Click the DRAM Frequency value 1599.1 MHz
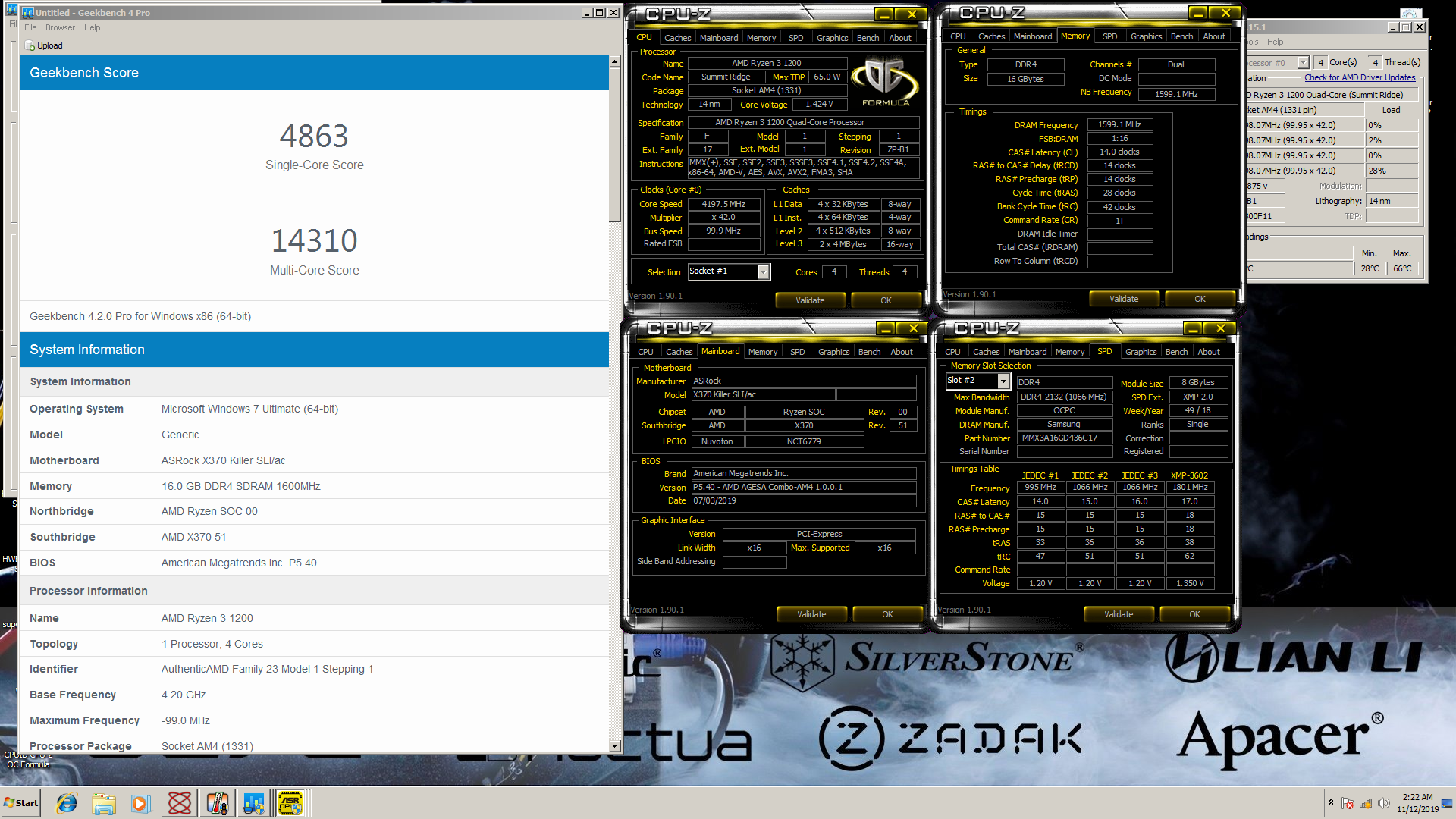1456x819 pixels. point(1119,124)
